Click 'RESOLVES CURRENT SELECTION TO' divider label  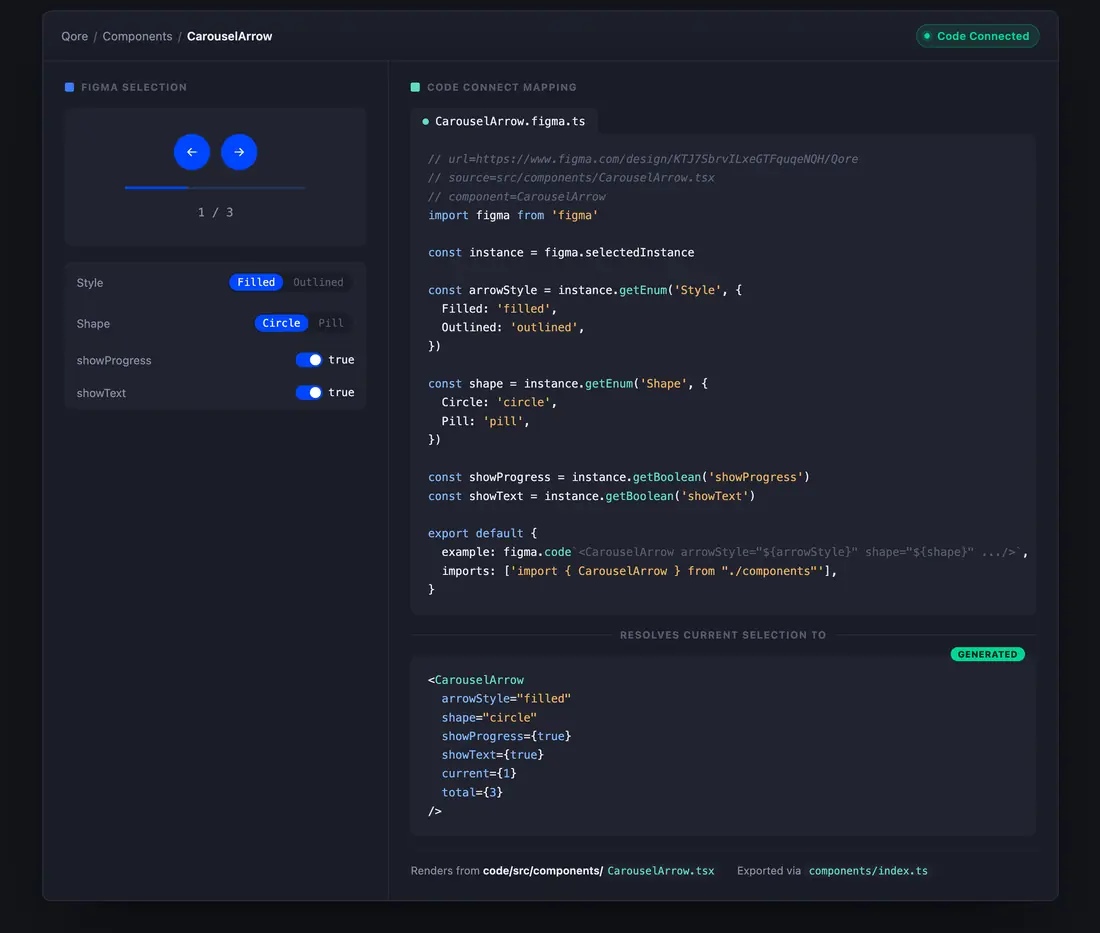(x=723, y=635)
